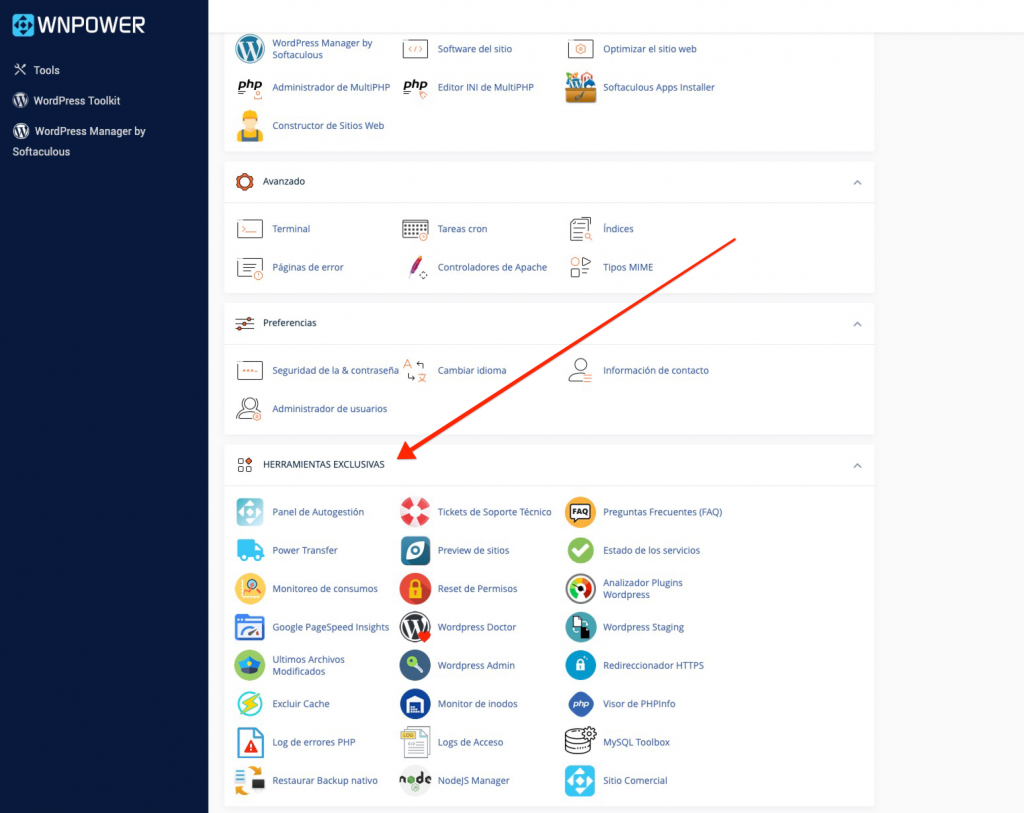The width and height of the screenshot is (1024, 813).
Task: Open the Terminal icon
Action: coord(249,229)
